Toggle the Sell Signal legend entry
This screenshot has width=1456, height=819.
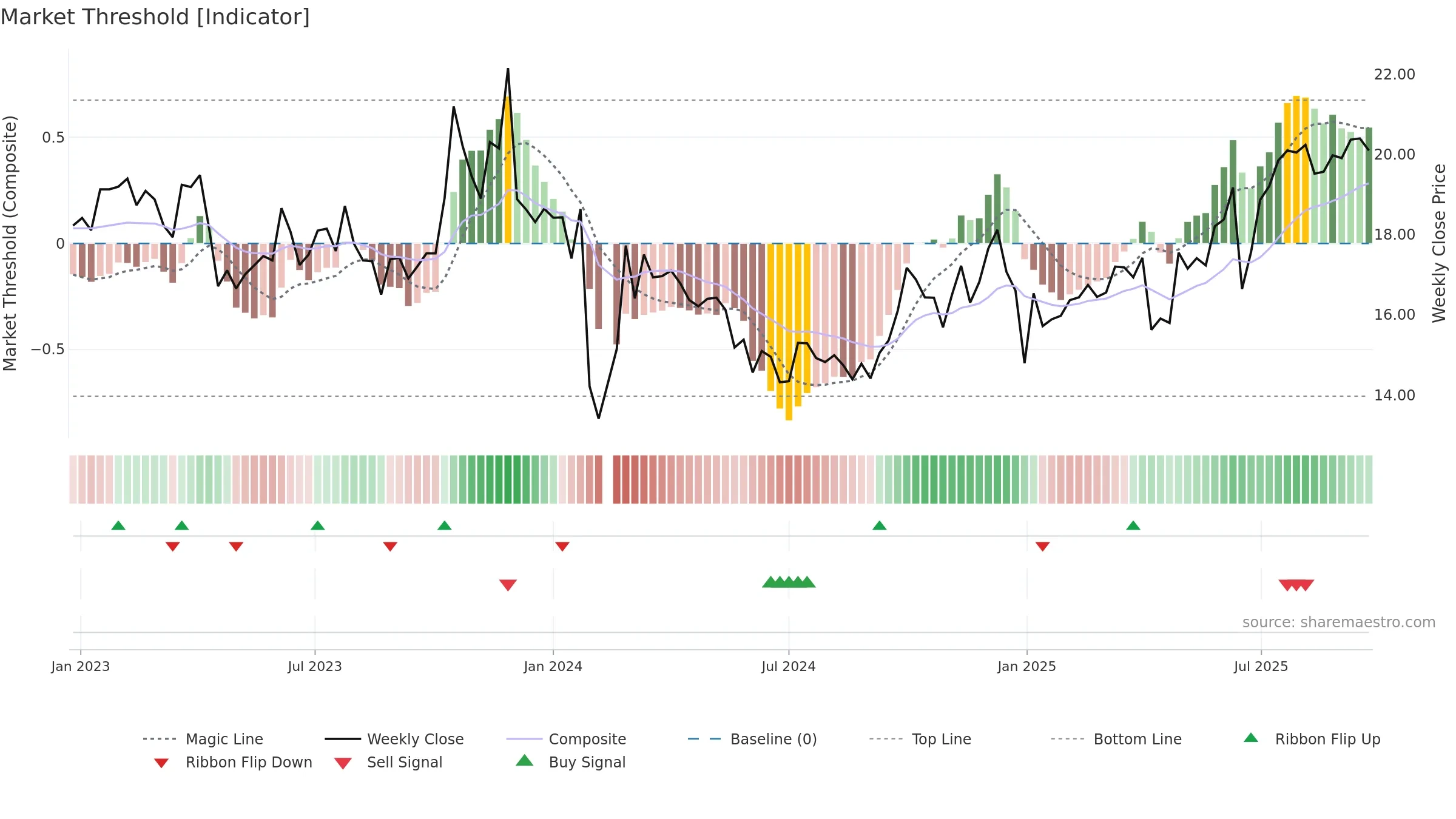click(388, 762)
